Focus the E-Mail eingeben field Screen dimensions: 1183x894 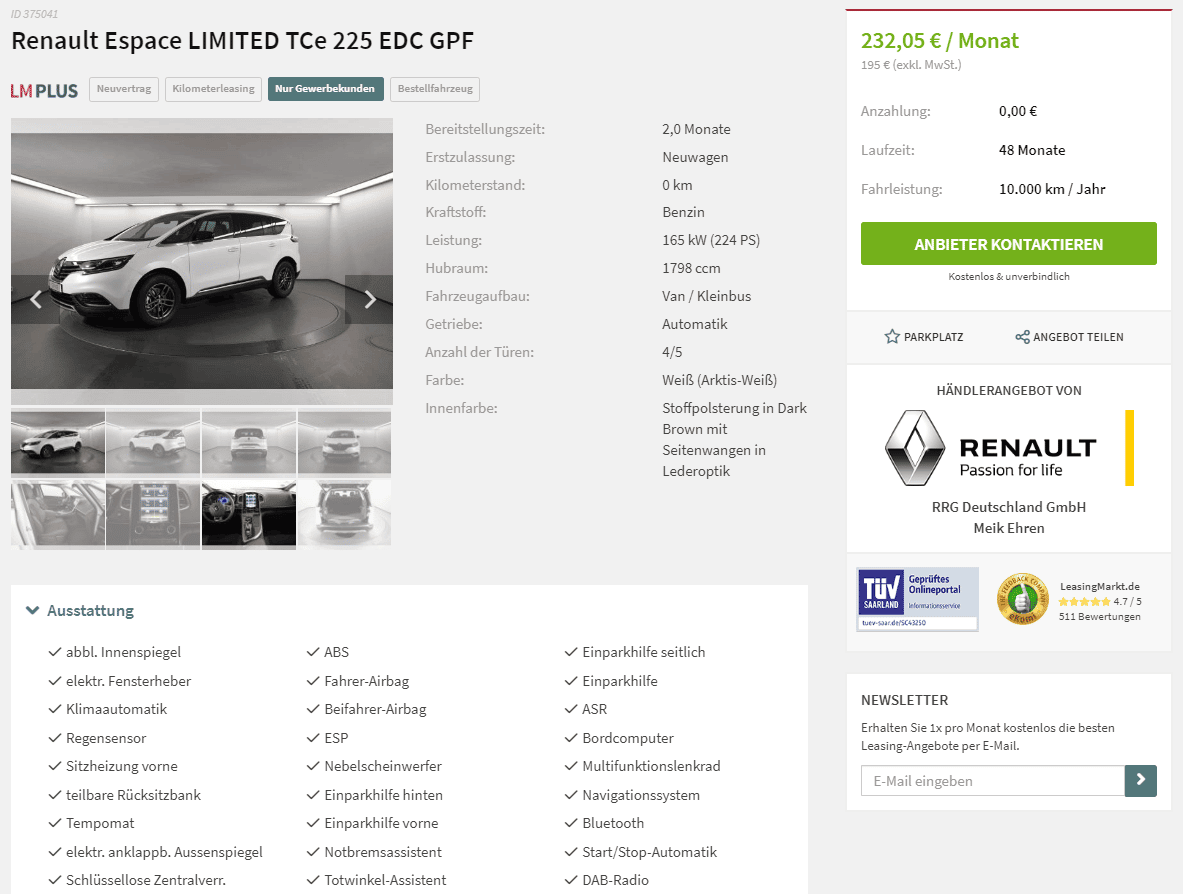993,780
